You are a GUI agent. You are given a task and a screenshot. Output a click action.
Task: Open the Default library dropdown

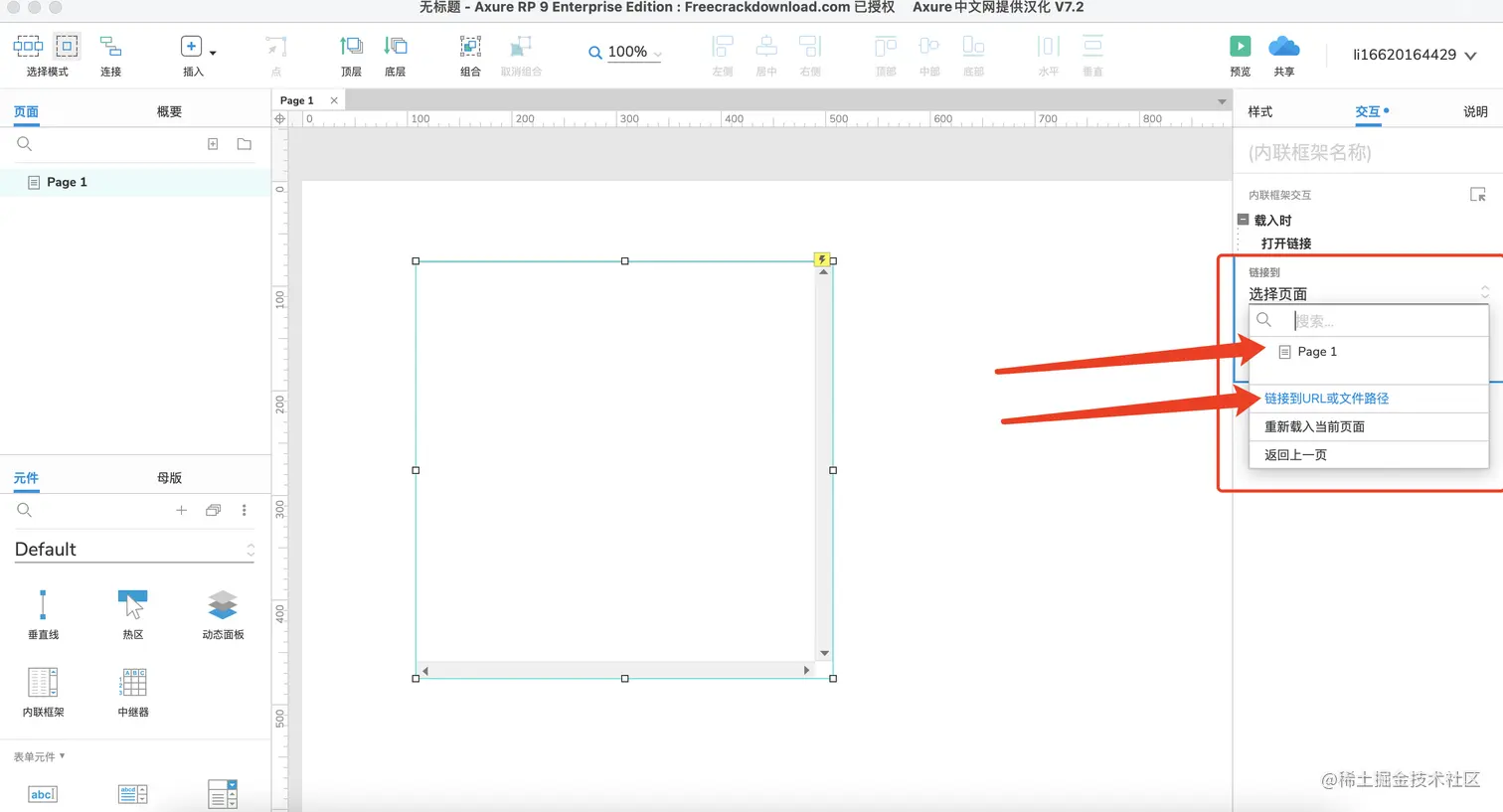(134, 550)
